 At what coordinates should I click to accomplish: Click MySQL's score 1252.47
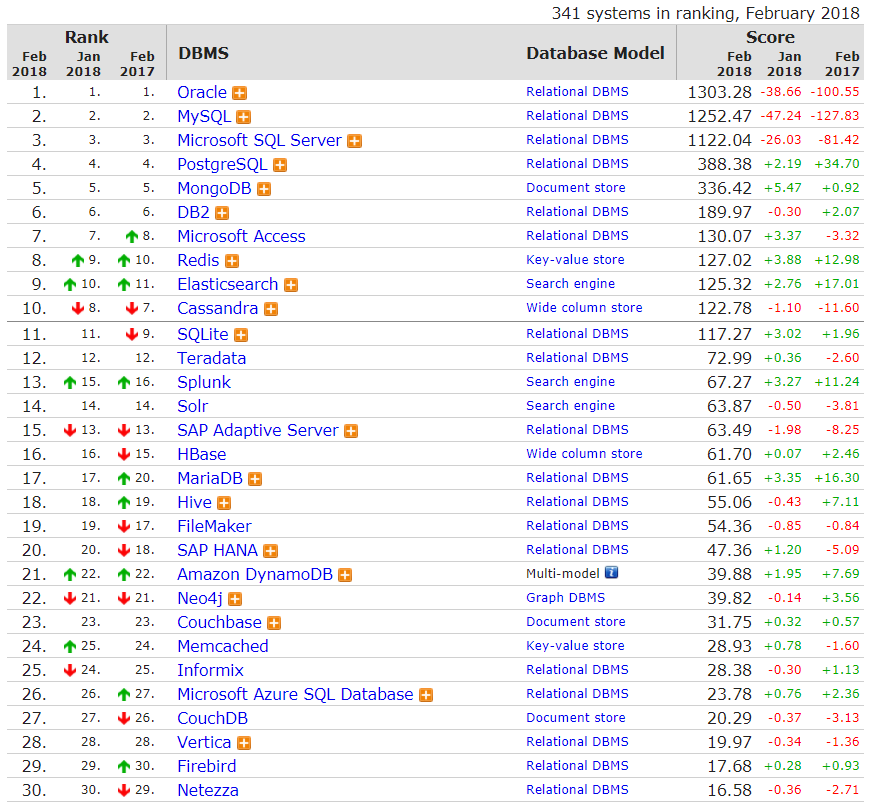(x=719, y=116)
